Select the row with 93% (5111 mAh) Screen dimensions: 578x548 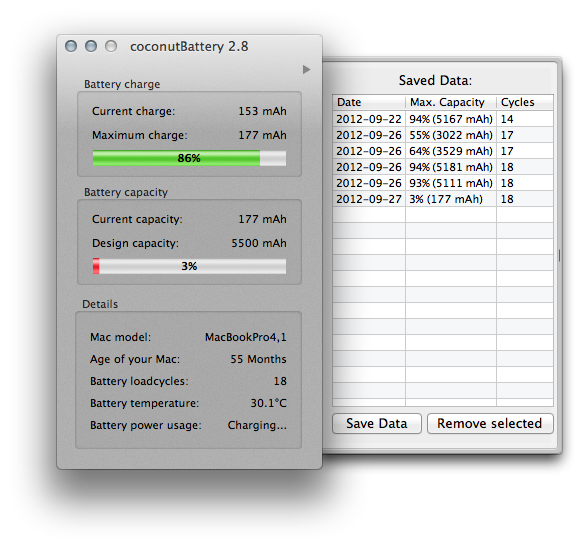point(443,183)
